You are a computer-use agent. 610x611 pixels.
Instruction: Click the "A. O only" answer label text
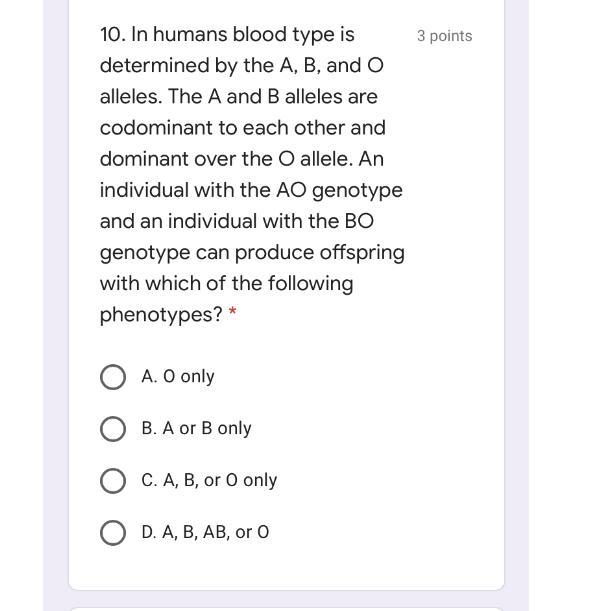(178, 377)
